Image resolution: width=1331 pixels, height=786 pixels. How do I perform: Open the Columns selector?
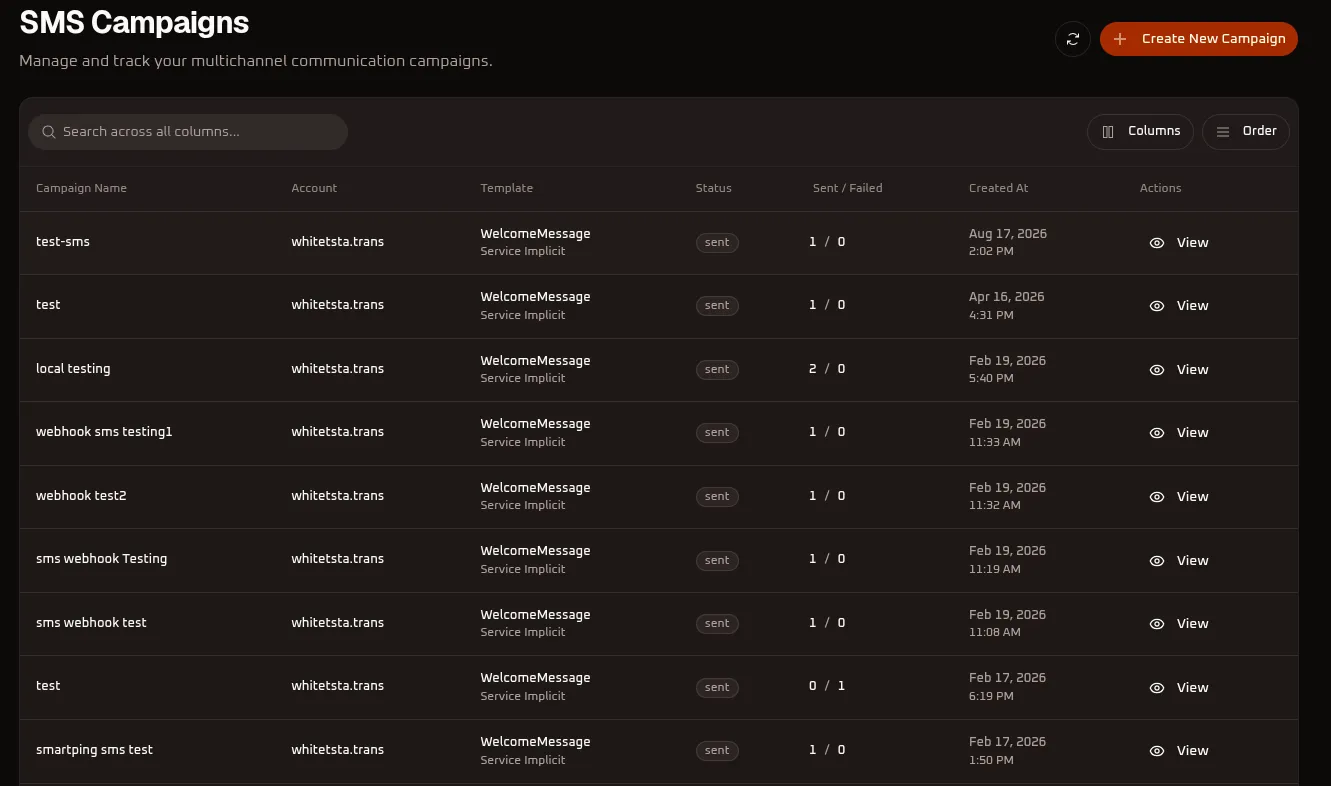click(1140, 131)
